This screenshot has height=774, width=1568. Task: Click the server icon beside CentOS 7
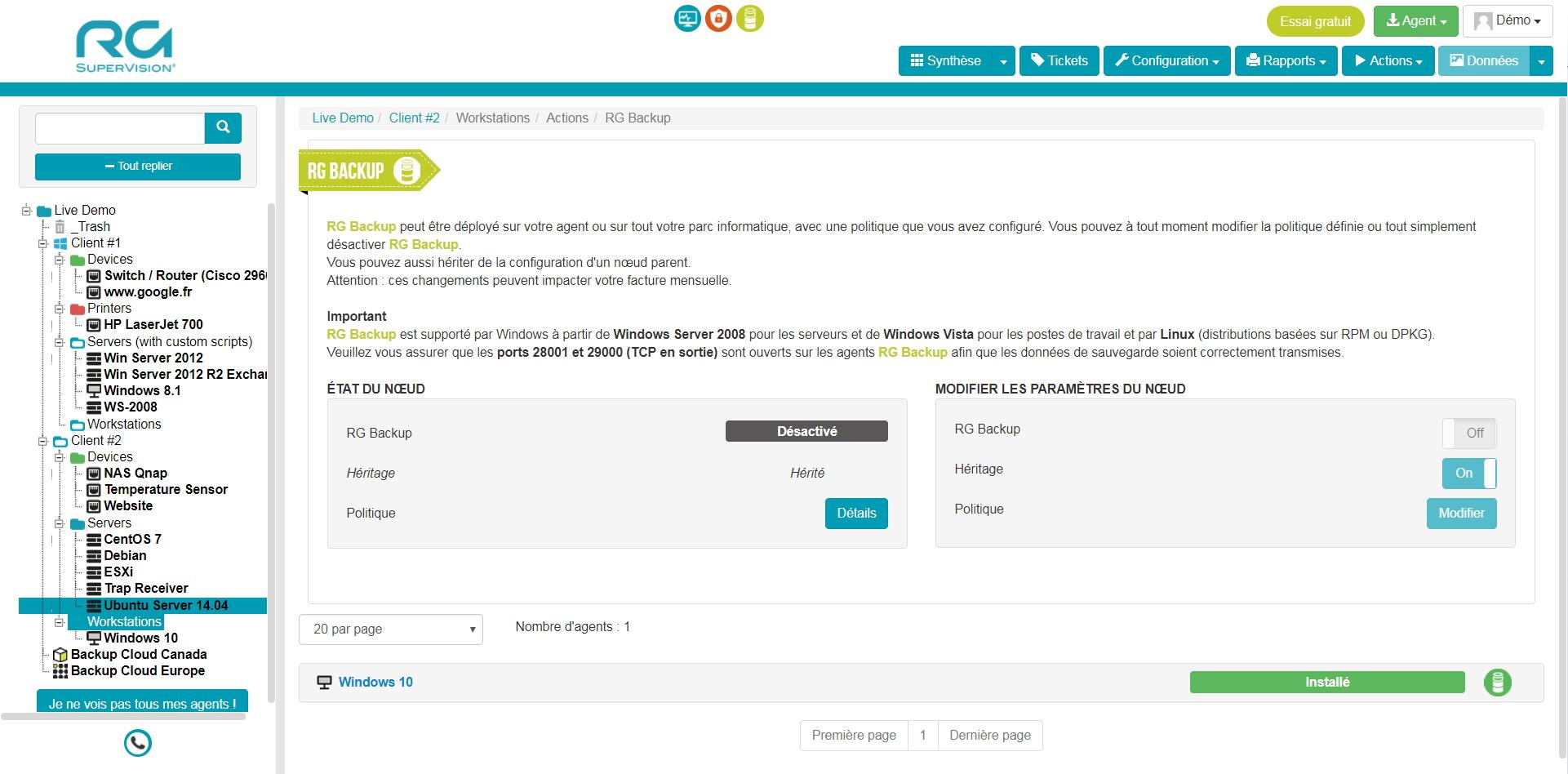94,540
